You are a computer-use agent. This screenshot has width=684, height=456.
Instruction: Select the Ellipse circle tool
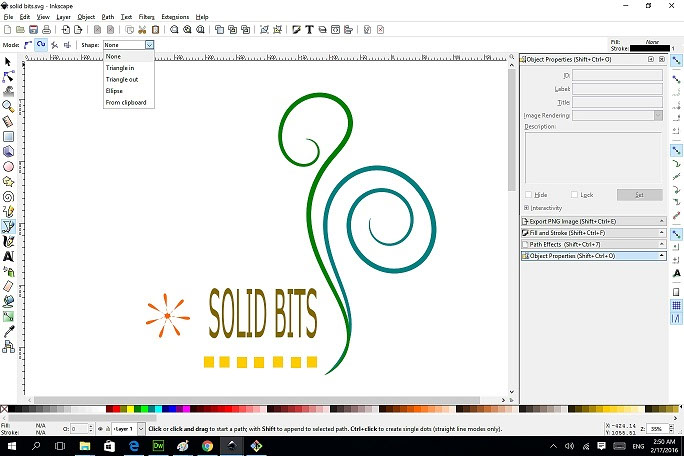pos(8,167)
